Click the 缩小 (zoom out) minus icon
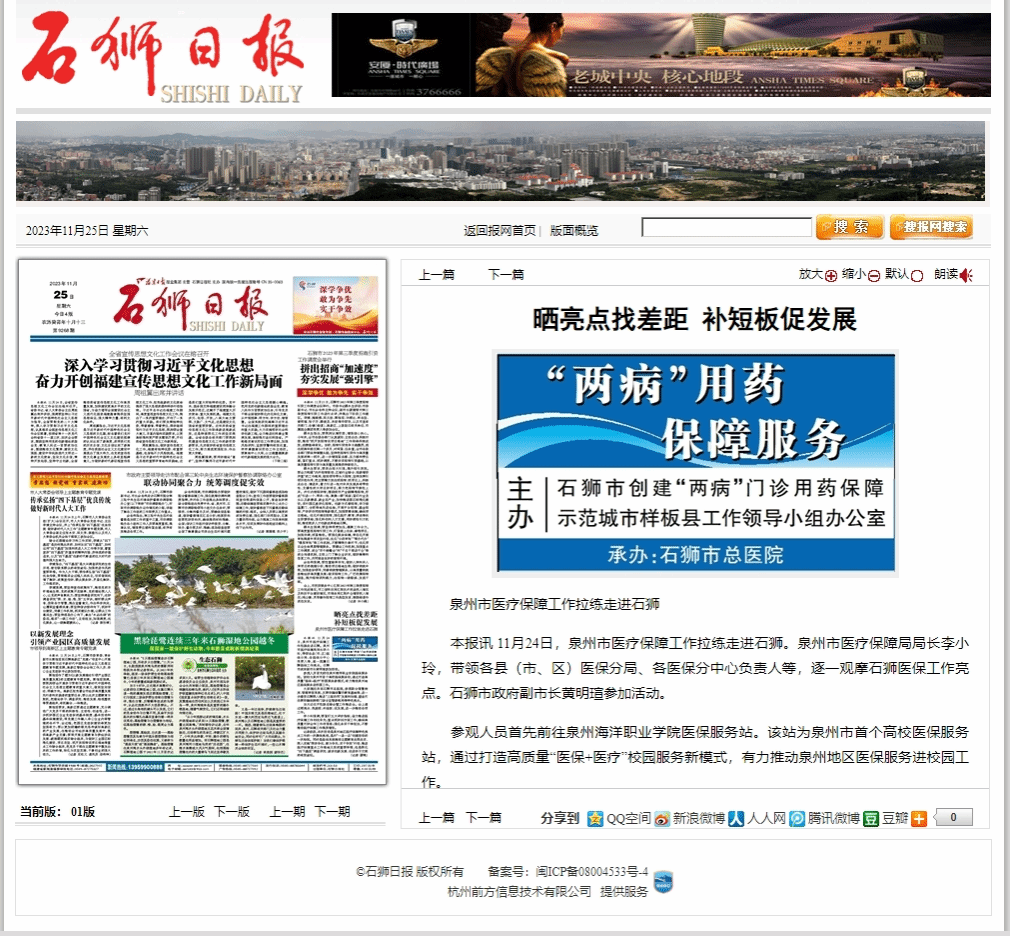1010x936 pixels. tap(873, 275)
